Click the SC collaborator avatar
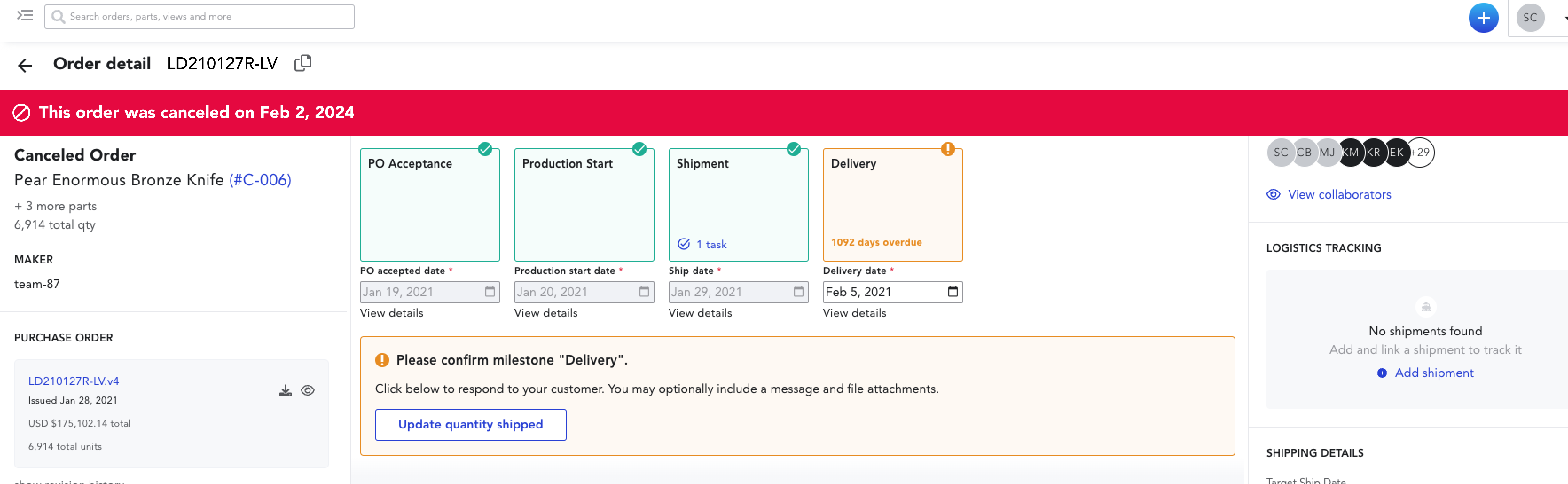The image size is (1568, 484). pyautogui.click(x=1281, y=152)
